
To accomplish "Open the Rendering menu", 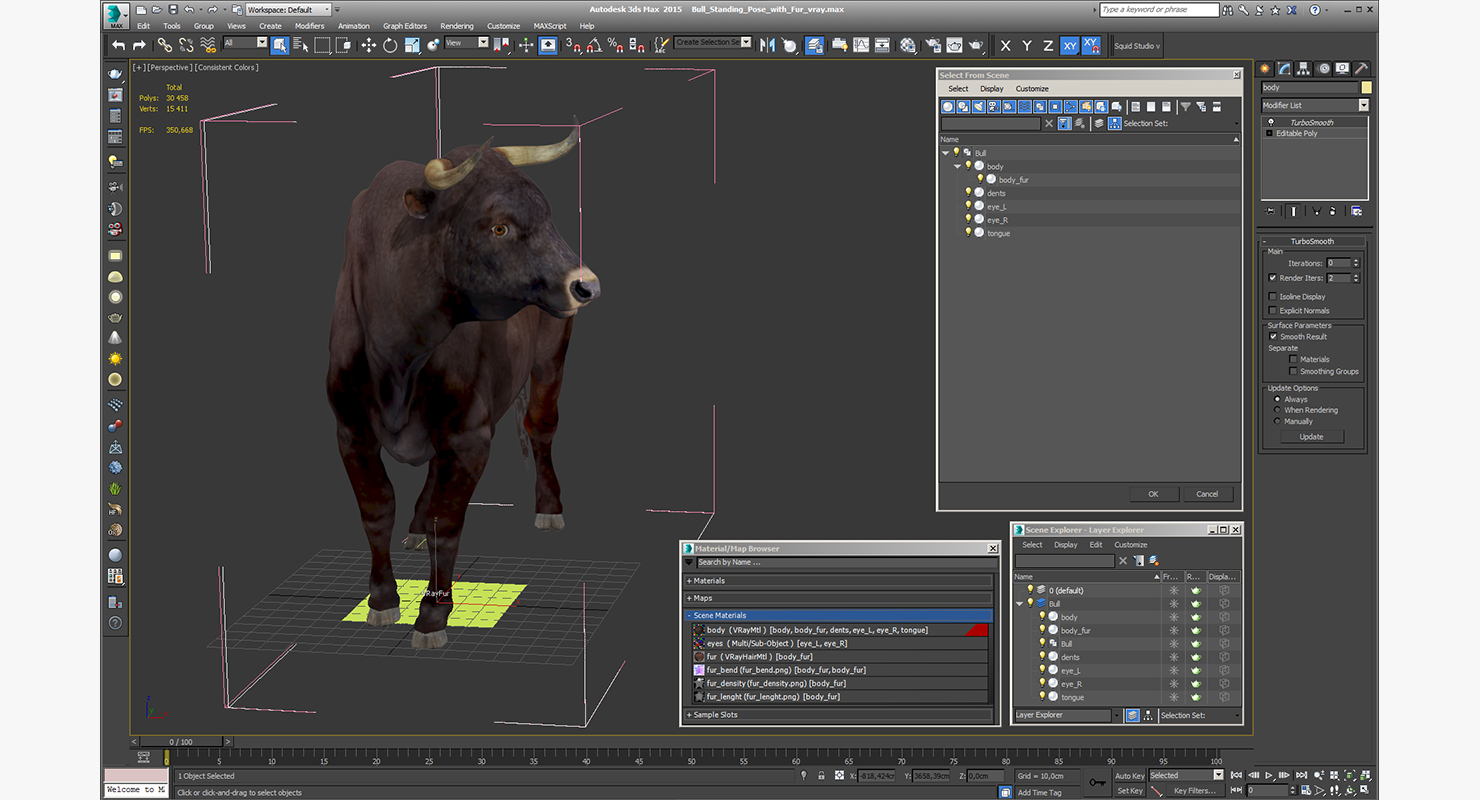I will click(x=457, y=26).
